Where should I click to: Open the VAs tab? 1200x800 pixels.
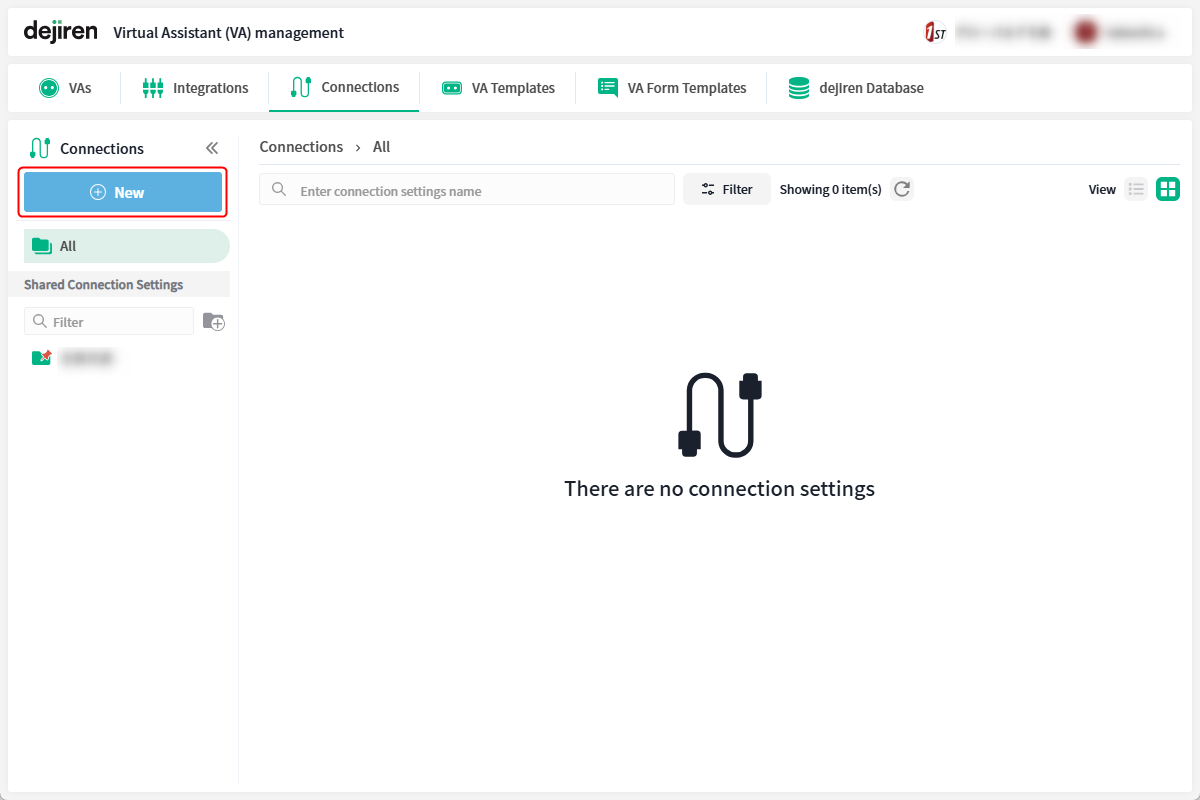click(65, 88)
